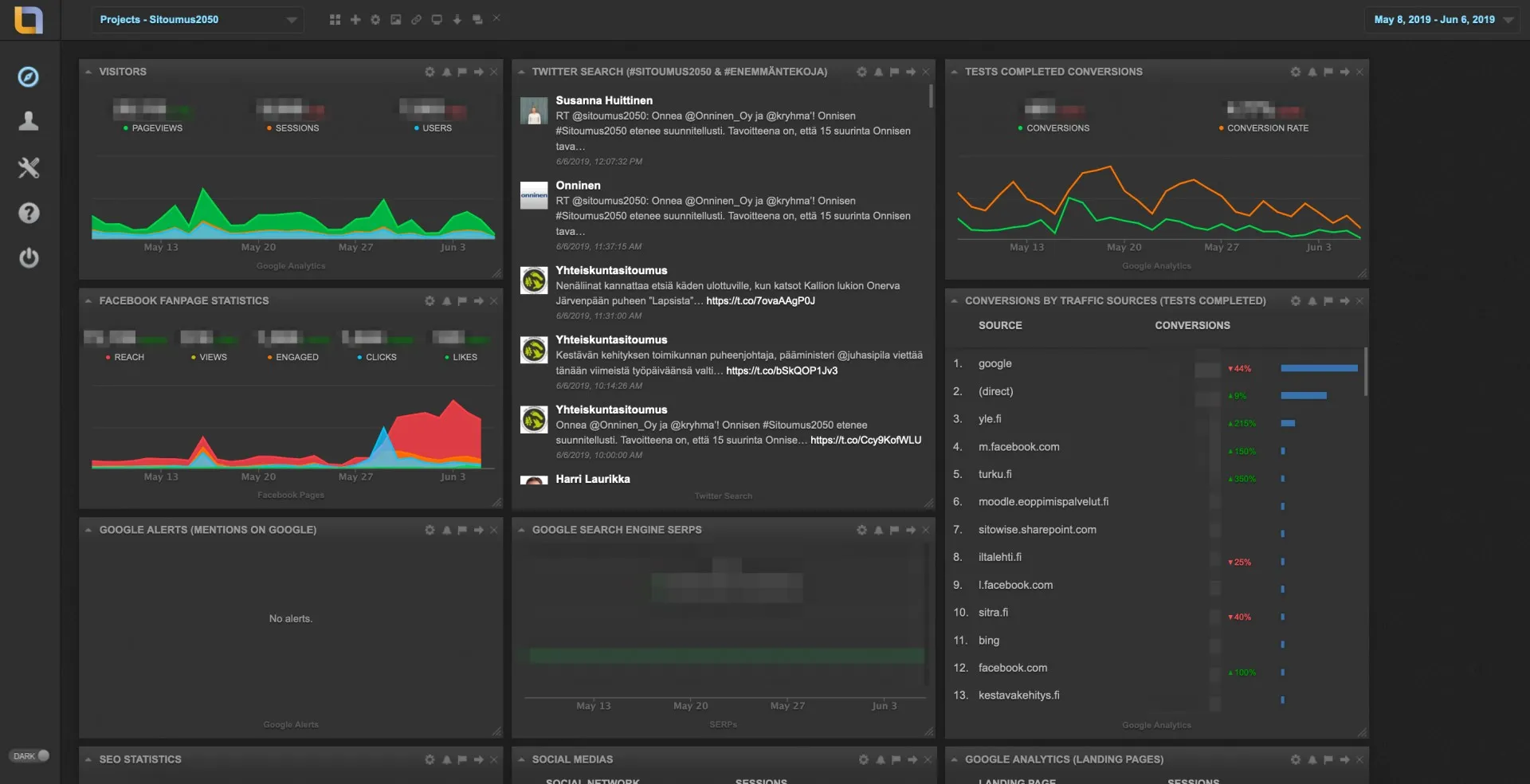This screenshot has width=1530, height=784.
Task: Click the google source conversions bar
Action: coord(1319,368)
